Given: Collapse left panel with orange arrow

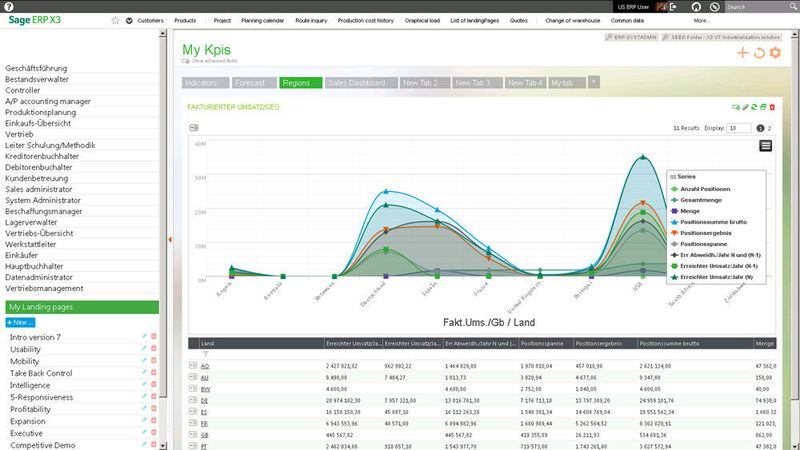Looking at the screenshot, I should pyautogui.click(x=170, y=239).
